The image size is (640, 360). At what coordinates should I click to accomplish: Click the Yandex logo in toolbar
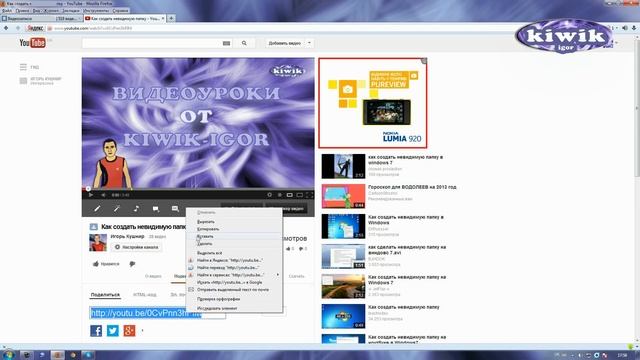coord(35,28)
